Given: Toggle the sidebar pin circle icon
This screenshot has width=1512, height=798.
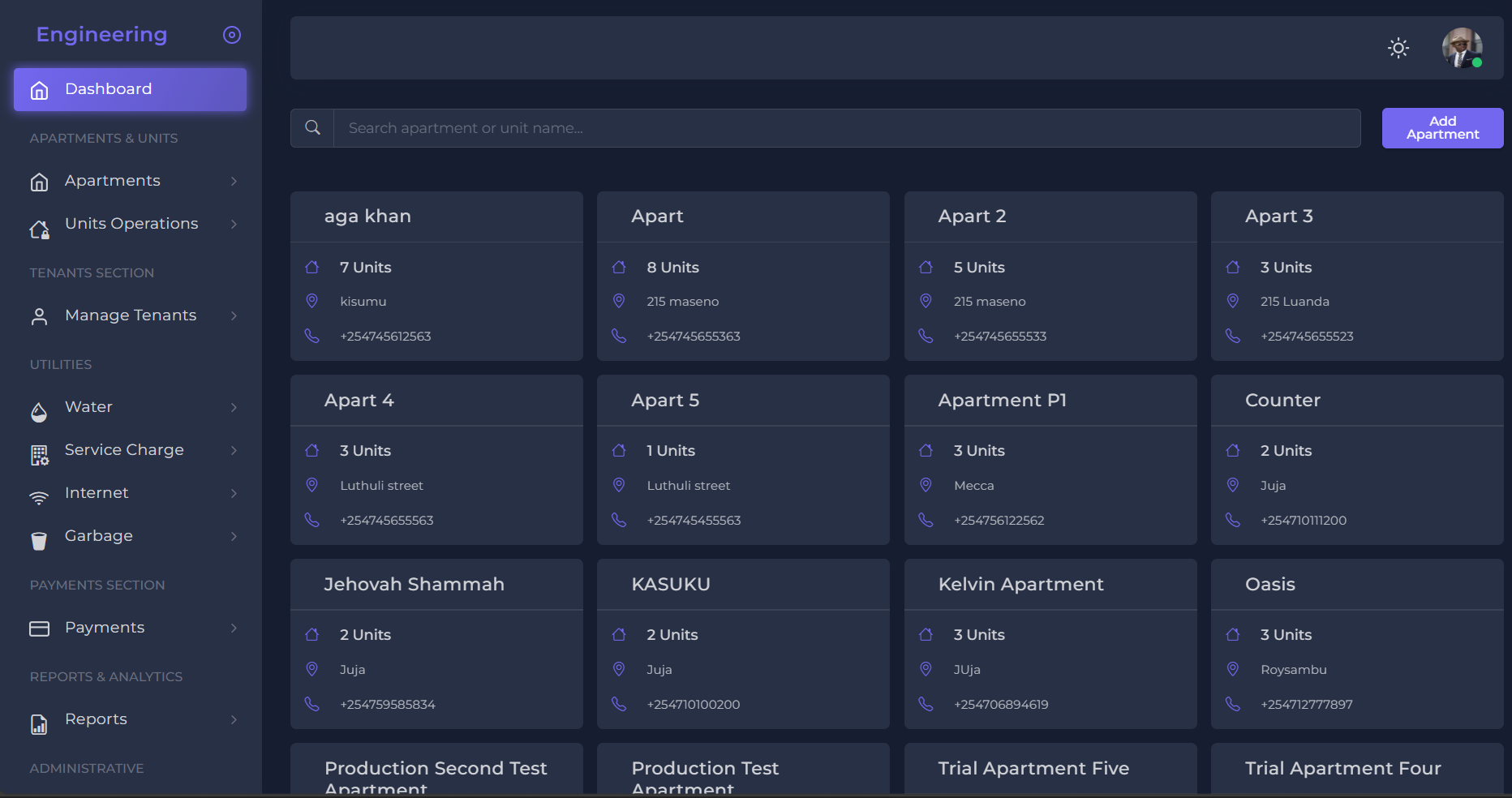Looking at the screenshot, I should (x=232, y=35).
